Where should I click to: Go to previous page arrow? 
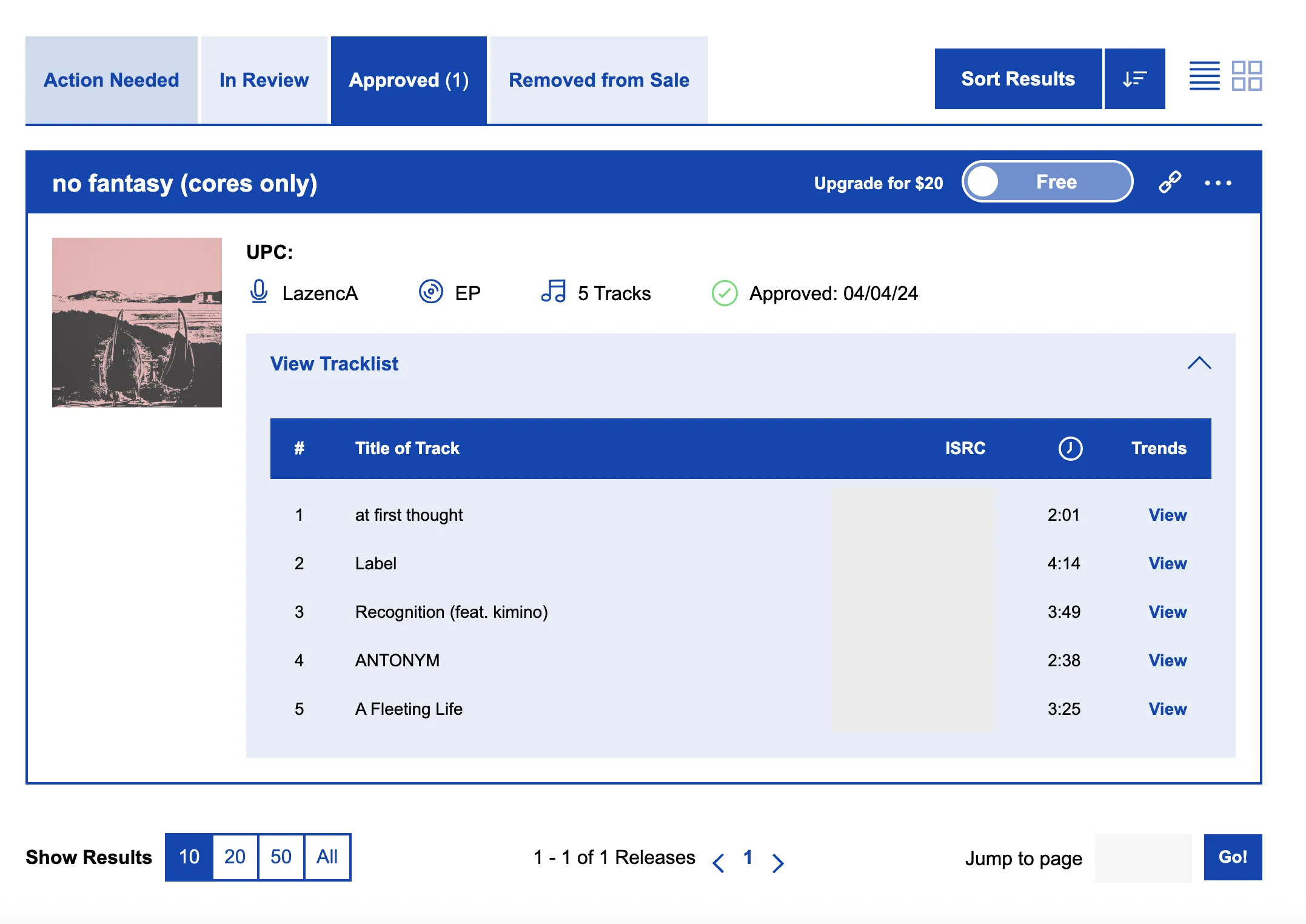(x=718, y=863)
